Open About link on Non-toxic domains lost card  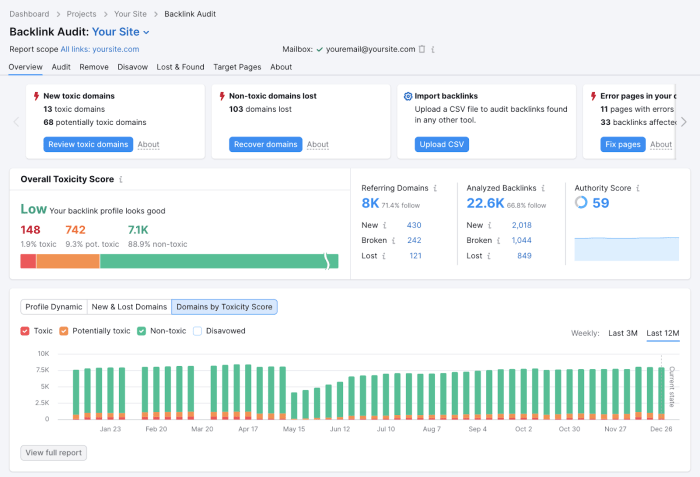click(317, 144)
